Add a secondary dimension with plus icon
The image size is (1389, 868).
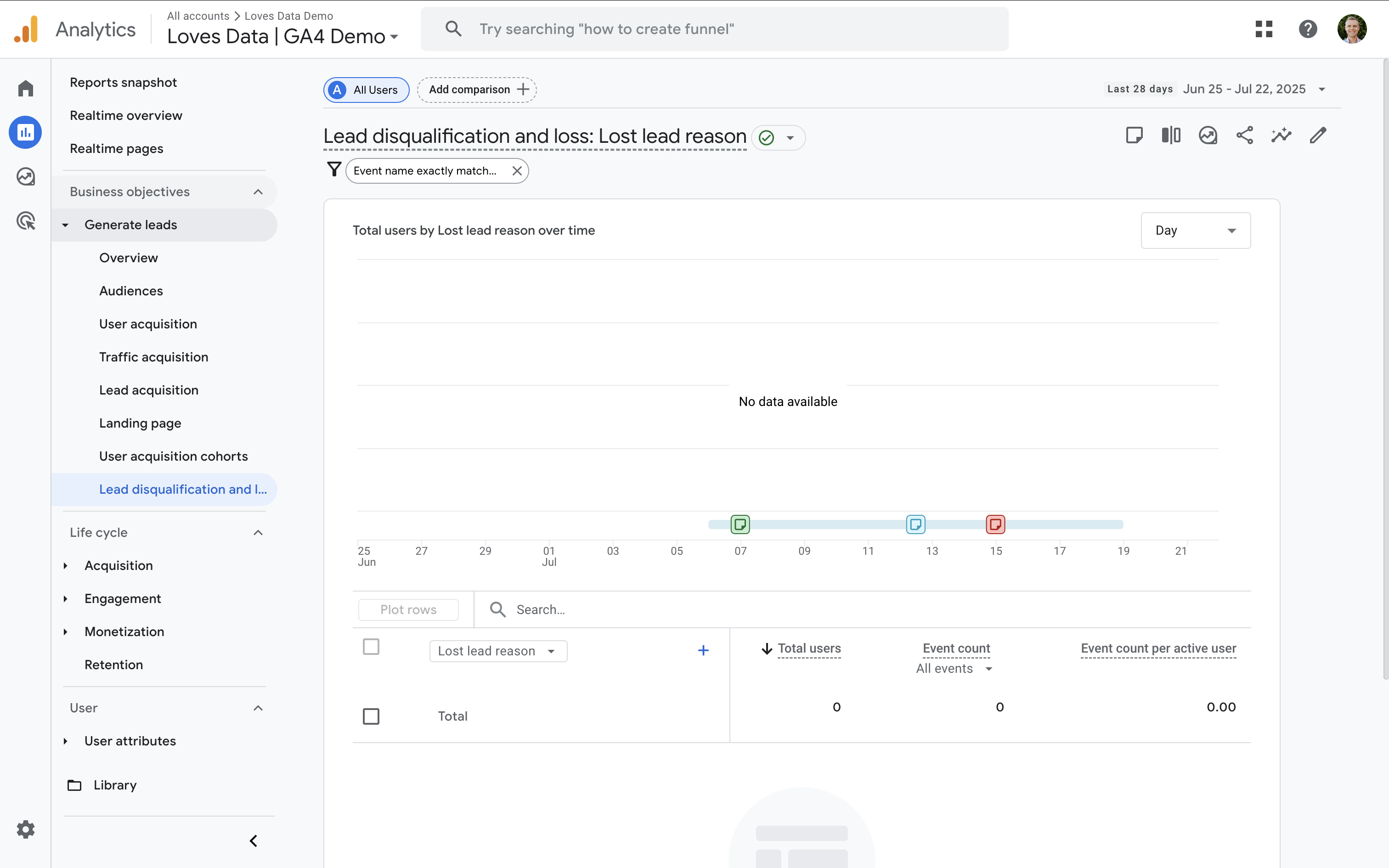(x=703, y=650)
